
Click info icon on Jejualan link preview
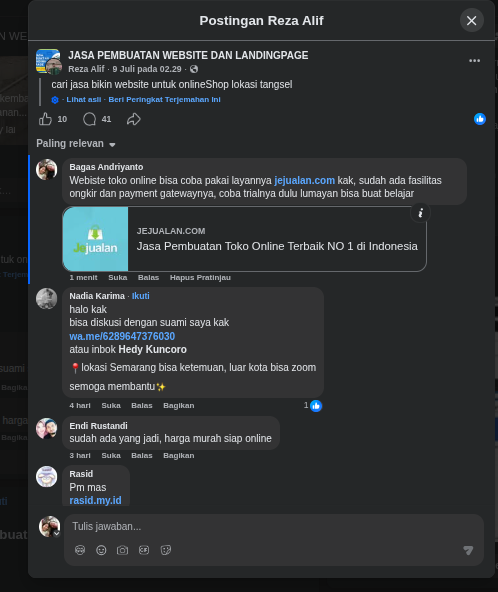(420, 213)
